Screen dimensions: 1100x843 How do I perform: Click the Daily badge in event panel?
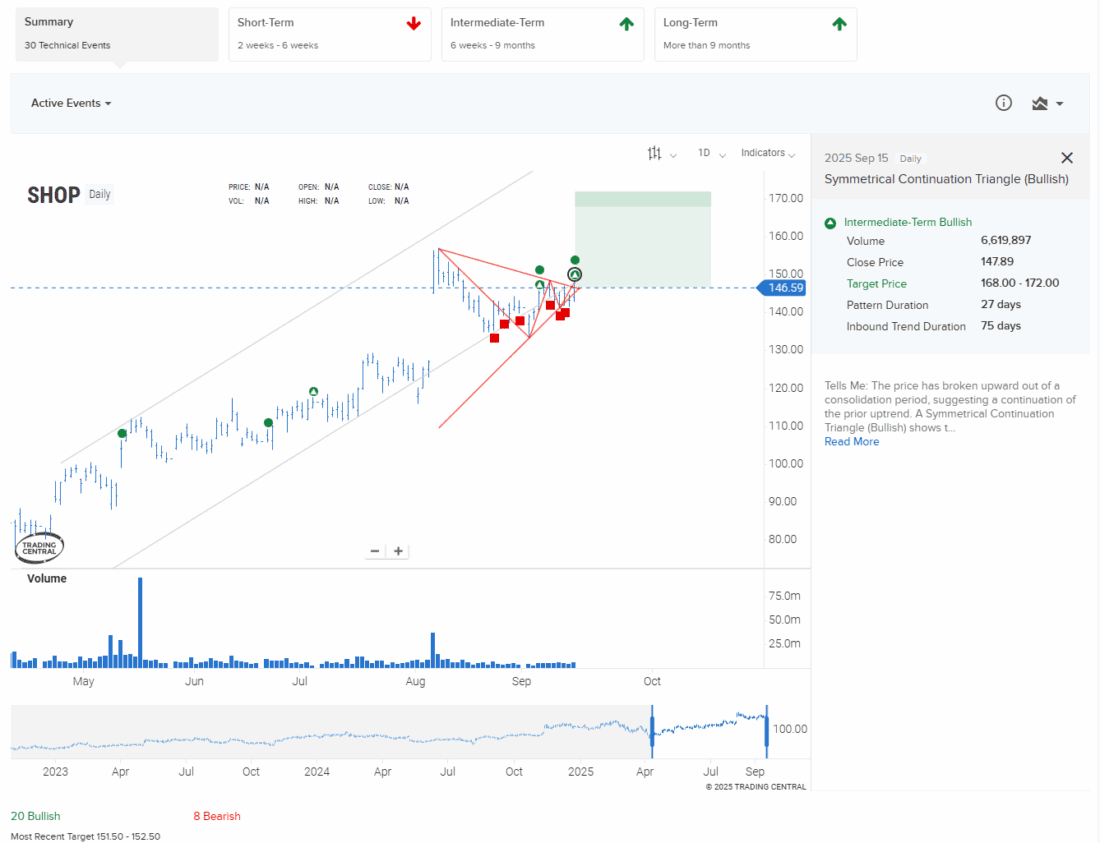point(910,159)
